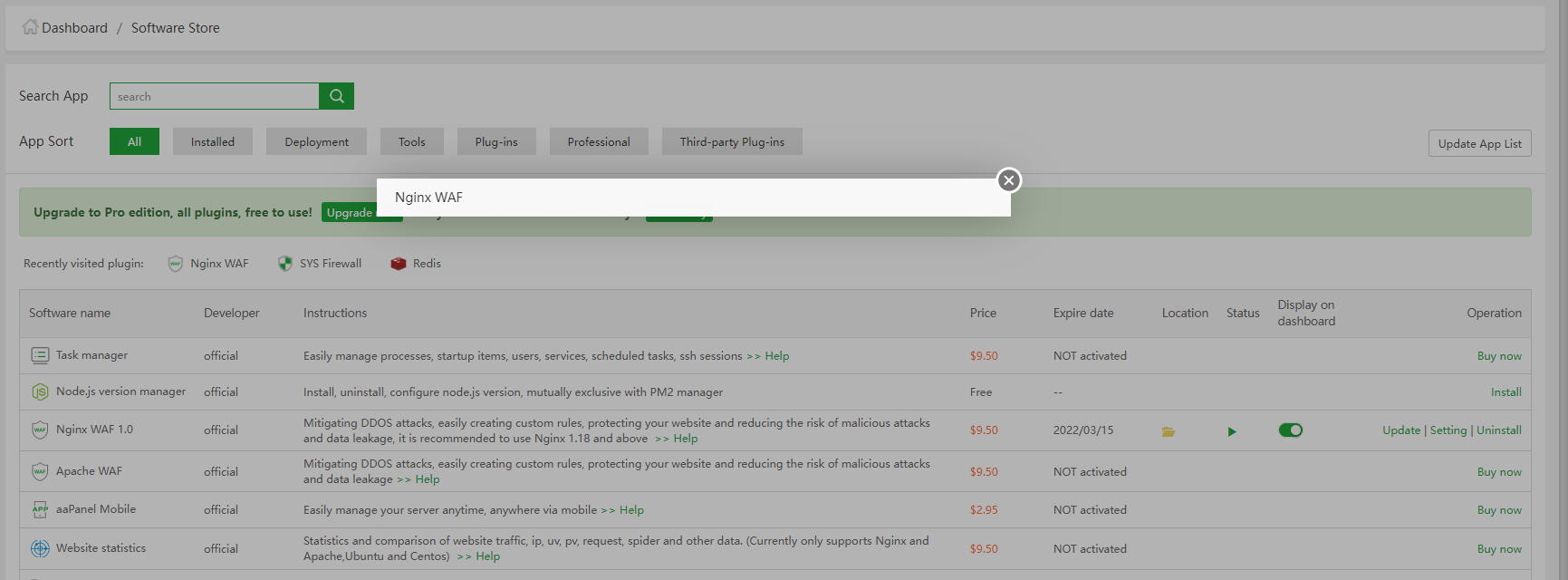This screenshot has width=1568, height=580.
Task: Click Website statistics software name
Action: pos(101,548)
